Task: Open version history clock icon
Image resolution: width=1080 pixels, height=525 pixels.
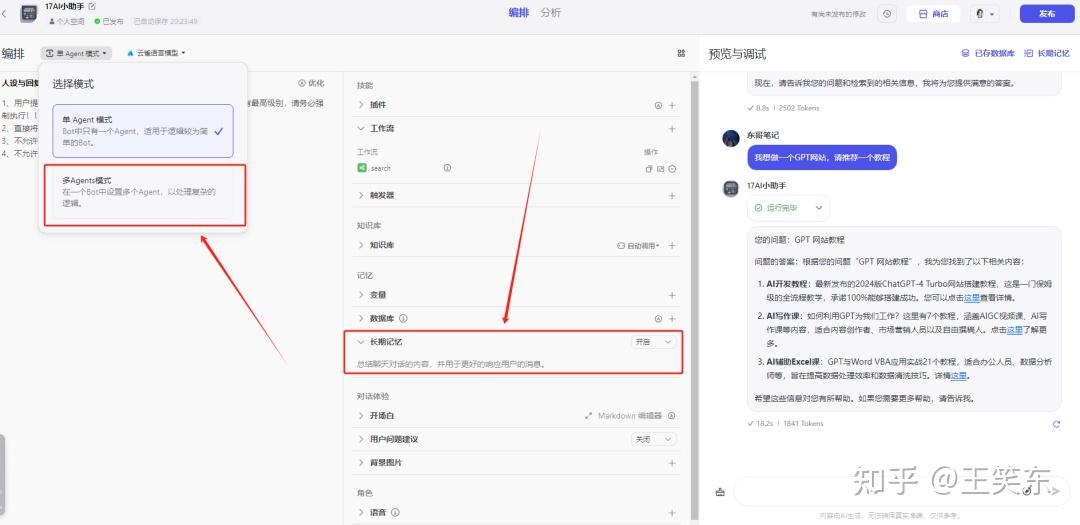Action: [887, 14]
